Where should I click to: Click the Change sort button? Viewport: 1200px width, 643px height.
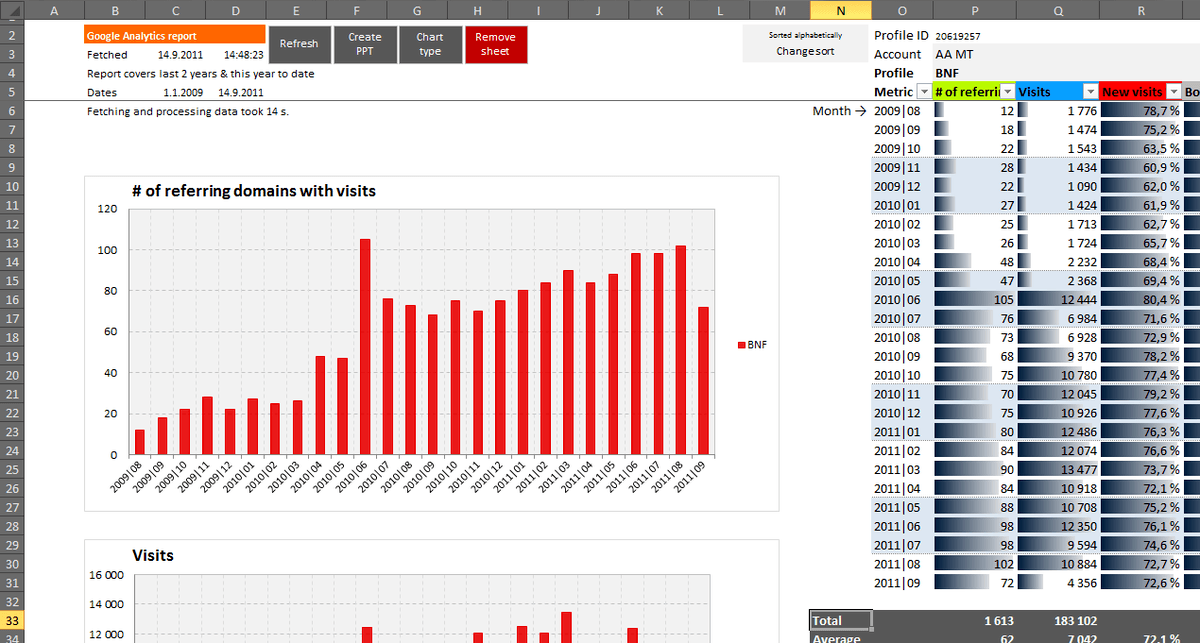(x=805, y=52)
